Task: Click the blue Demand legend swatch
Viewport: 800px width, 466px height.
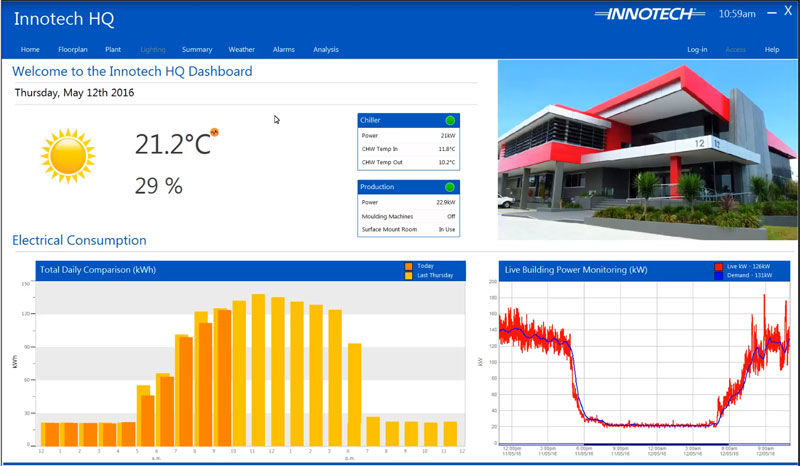Action: pyautogui.click(x=718, y=276)
